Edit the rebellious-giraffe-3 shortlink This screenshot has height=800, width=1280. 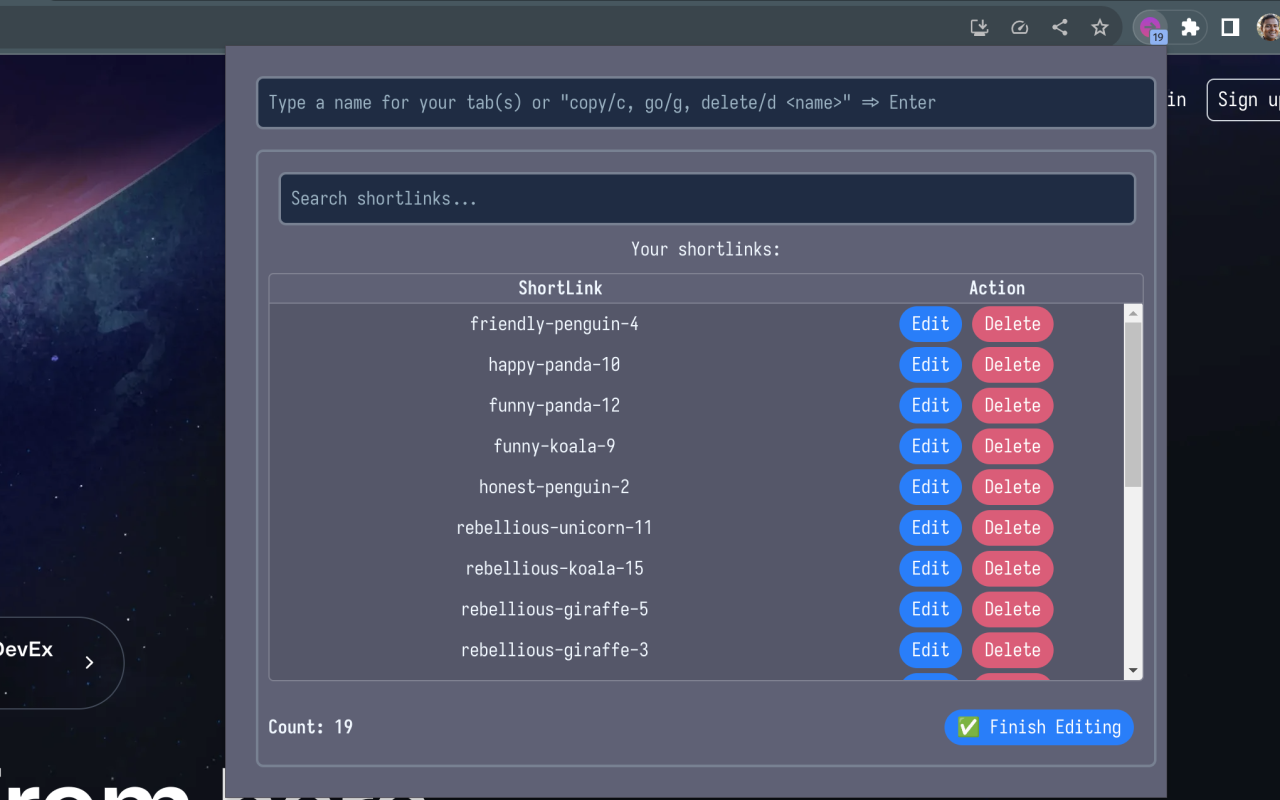point(930,650)
